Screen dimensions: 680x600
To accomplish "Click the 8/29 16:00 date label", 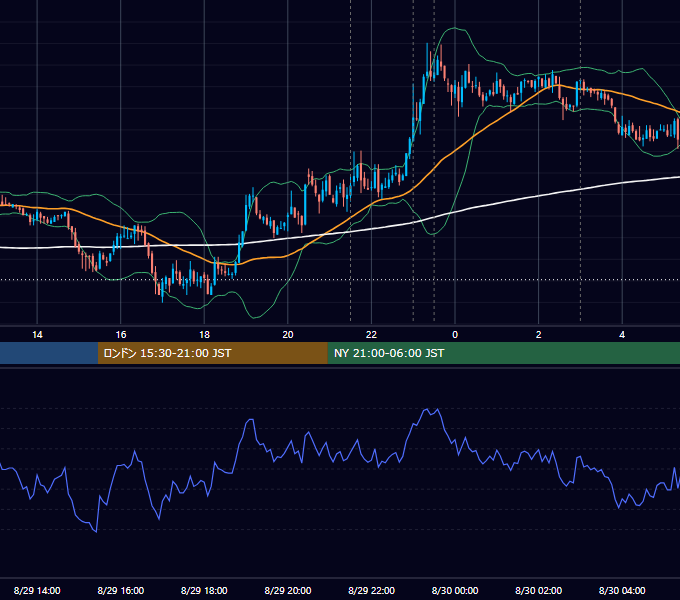I will [x=121, y=590].
